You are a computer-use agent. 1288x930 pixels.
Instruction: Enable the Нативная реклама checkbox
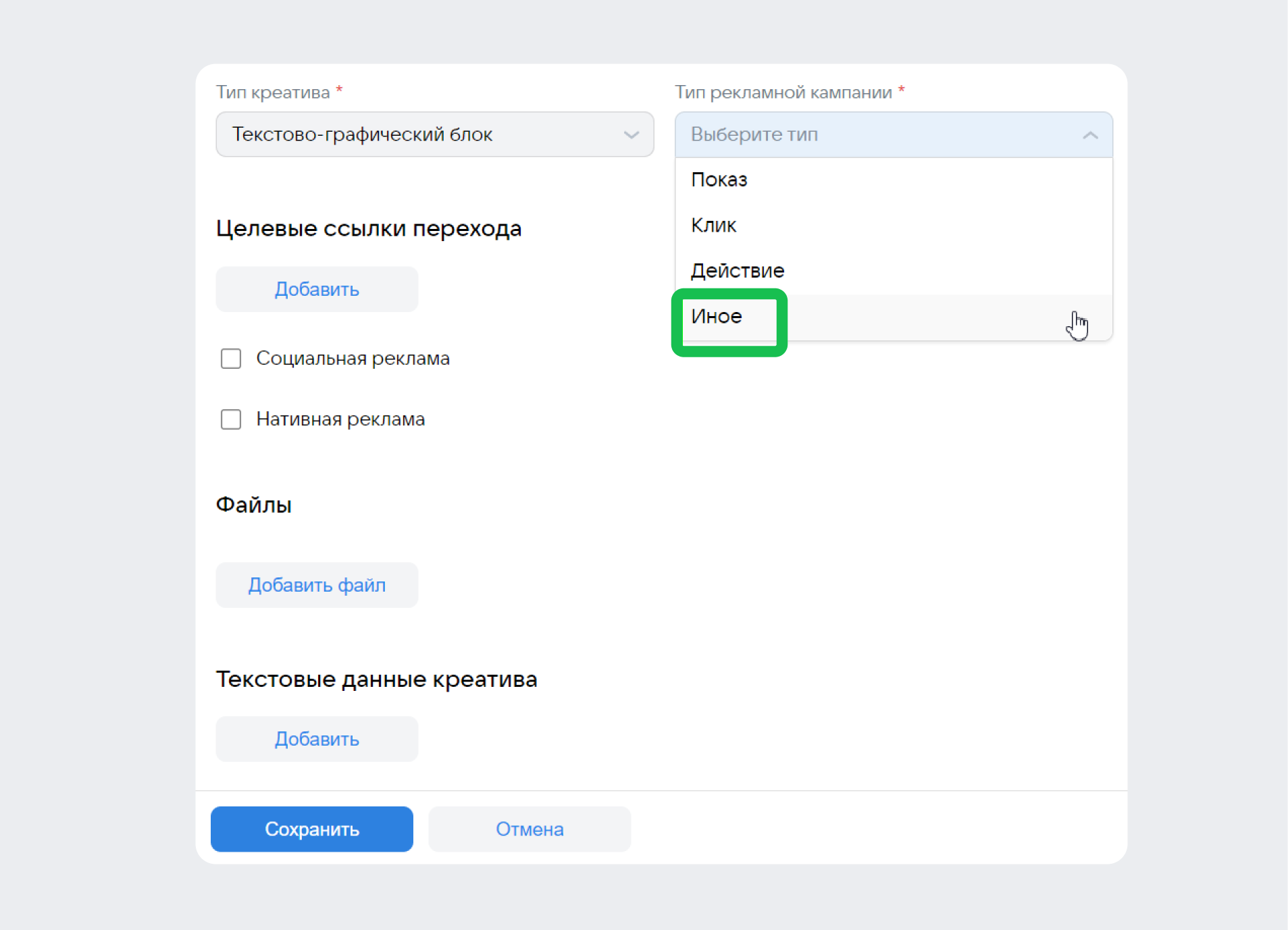click(x=230, y=419)
